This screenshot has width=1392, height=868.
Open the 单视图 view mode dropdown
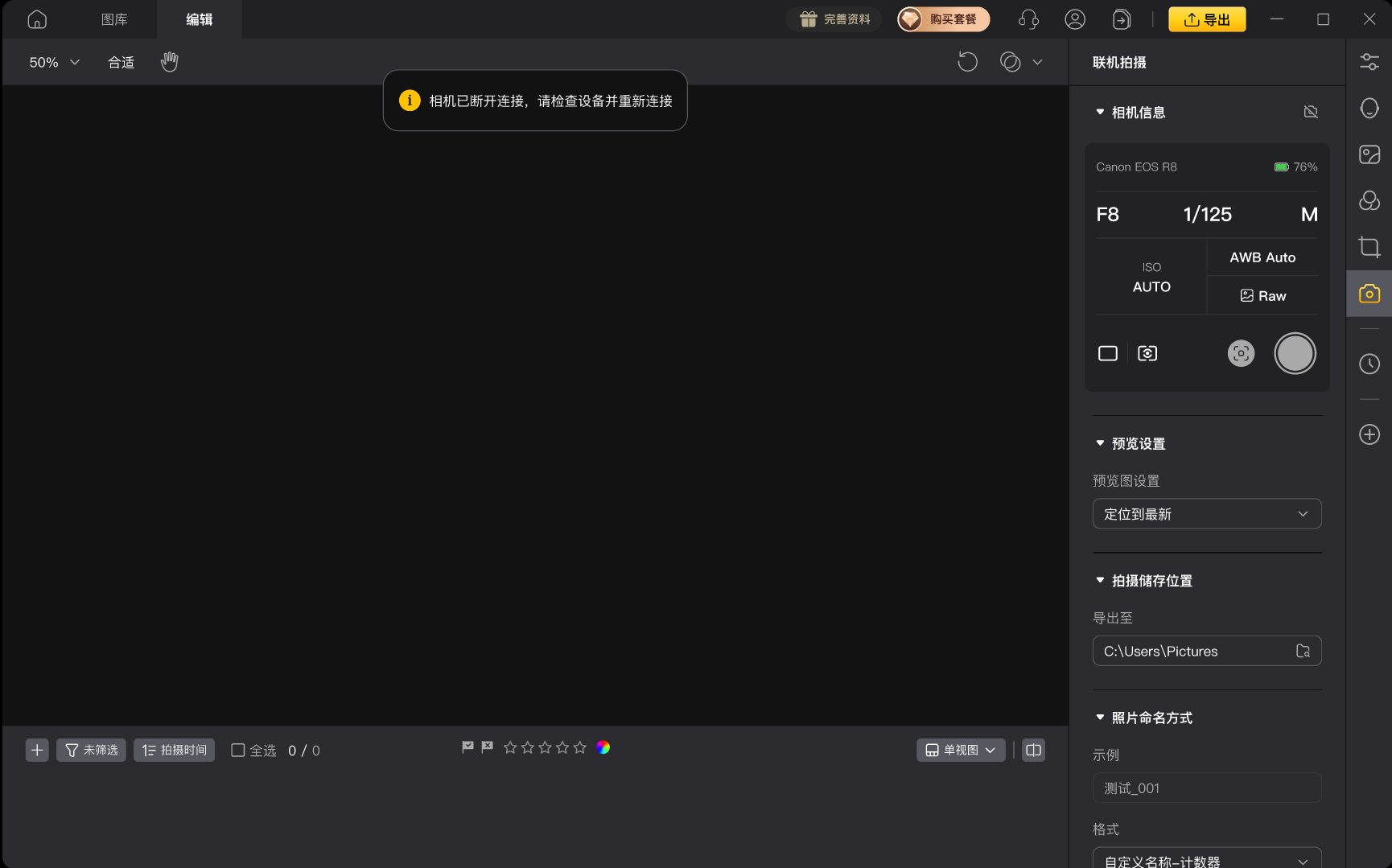coord(961,750)
